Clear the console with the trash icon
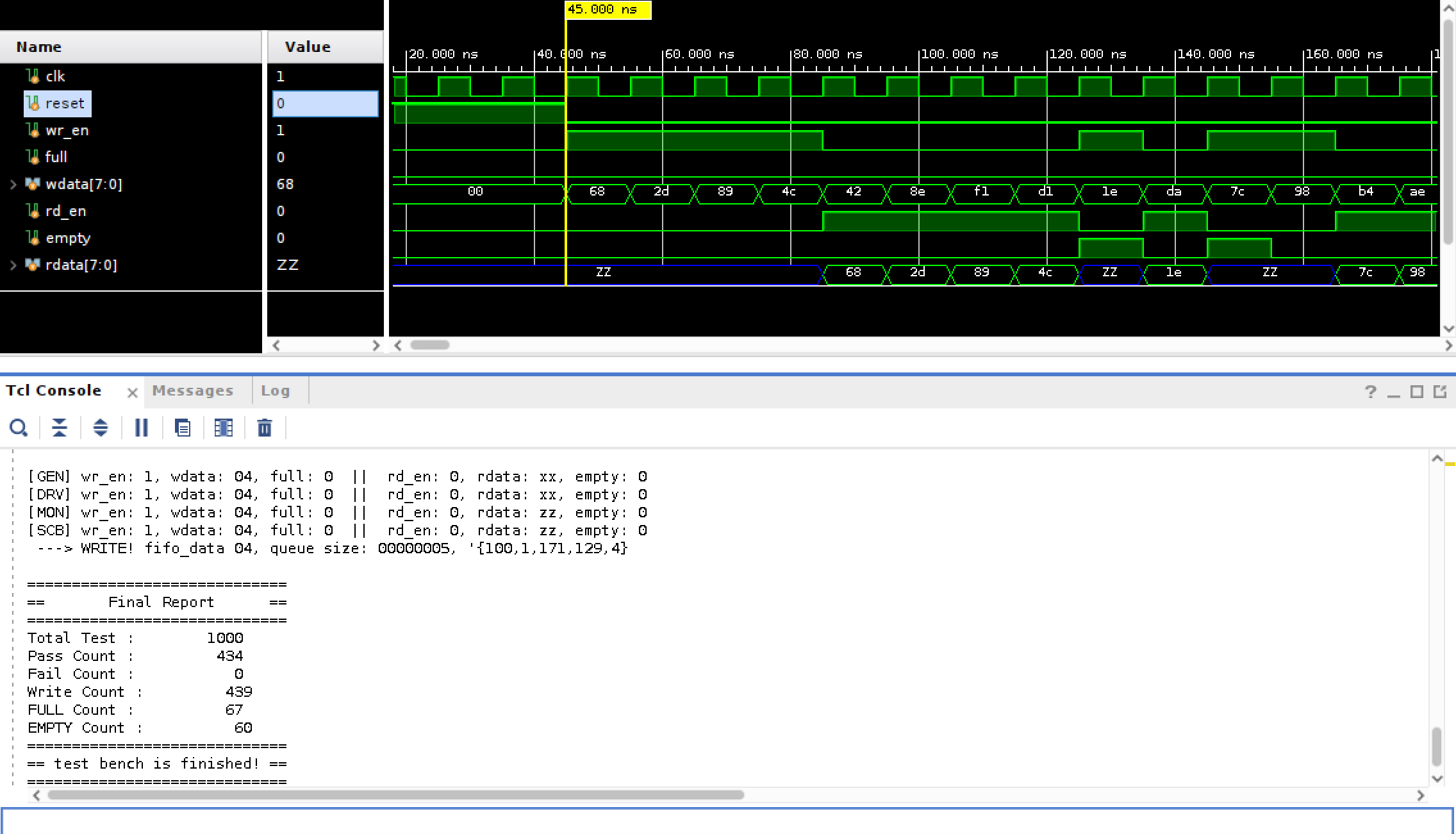 [x=265, y=428]
